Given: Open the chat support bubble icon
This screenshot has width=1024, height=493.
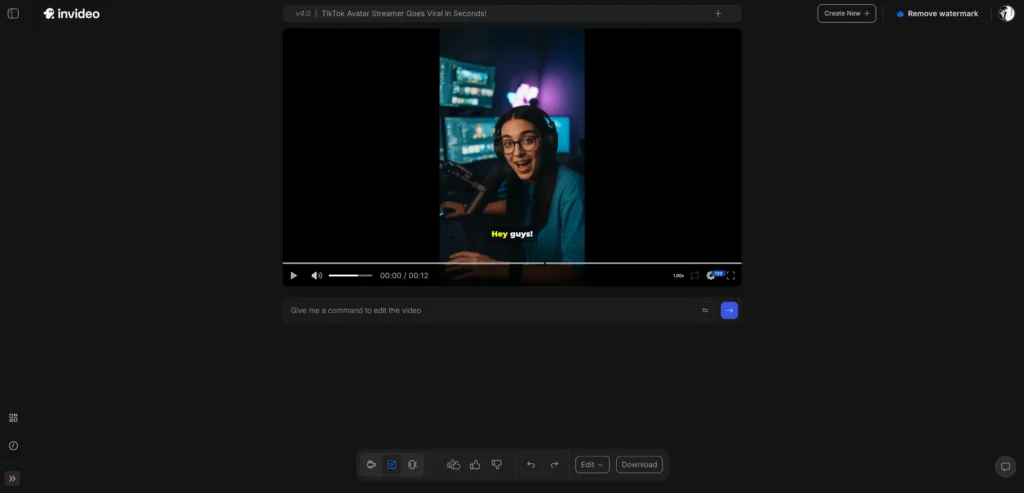Looking at the screenshot, I should pyautogui.click(x=1006, y=466).
